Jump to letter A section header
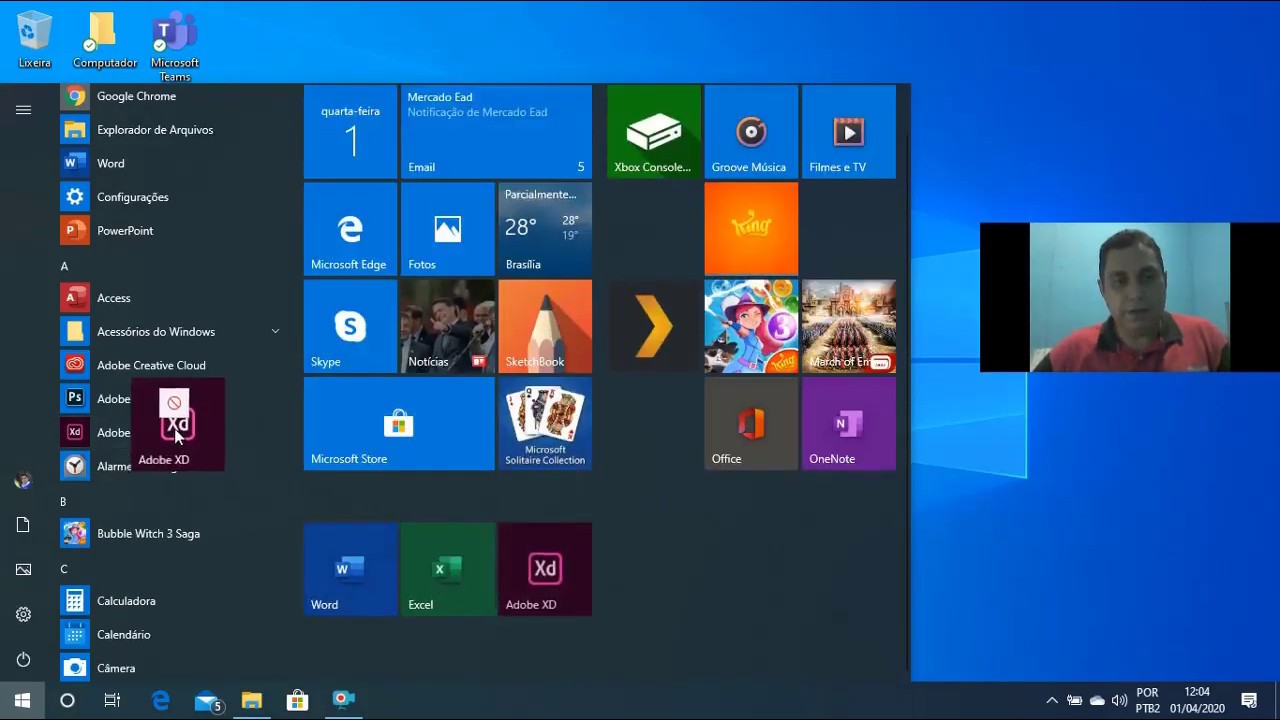Image resolution: width=1280 pixels, height=720 pixels. (64, 266)
